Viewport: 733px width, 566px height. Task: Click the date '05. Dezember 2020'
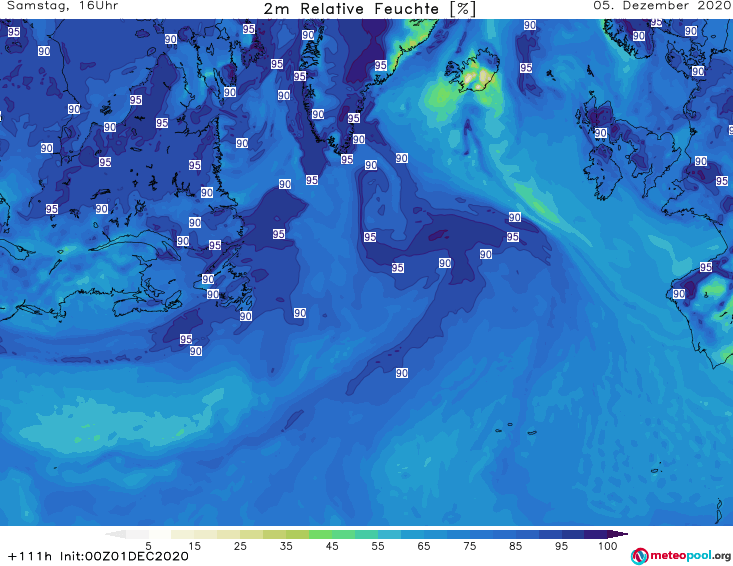click(x=662, y=6)
